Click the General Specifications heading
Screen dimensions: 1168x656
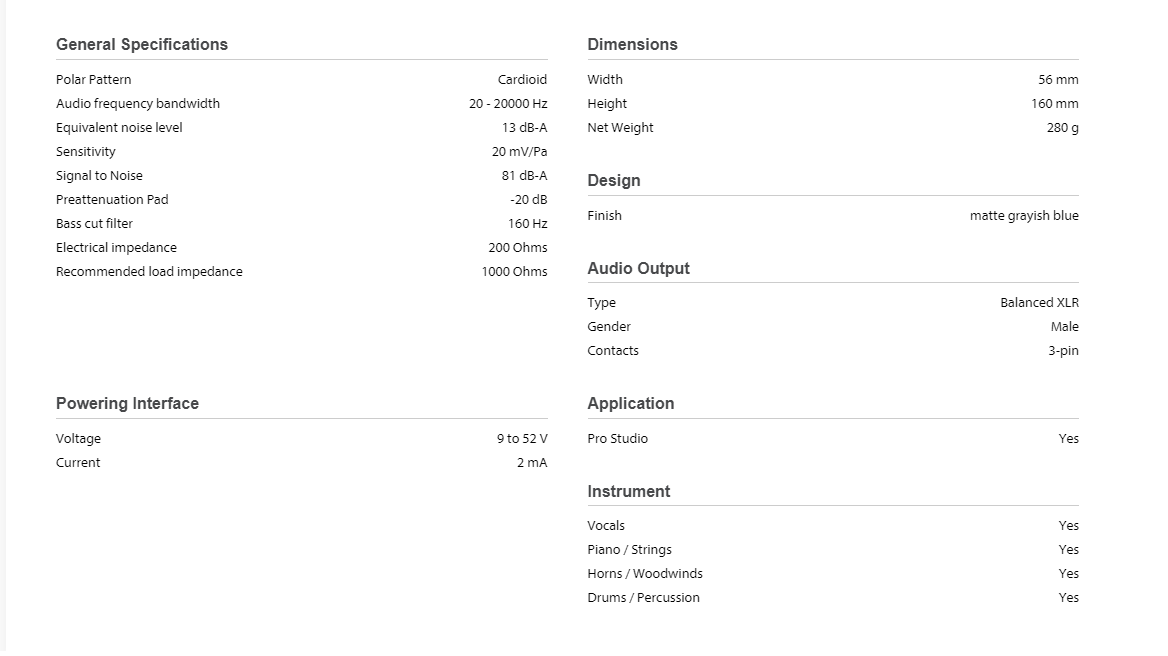142,44
